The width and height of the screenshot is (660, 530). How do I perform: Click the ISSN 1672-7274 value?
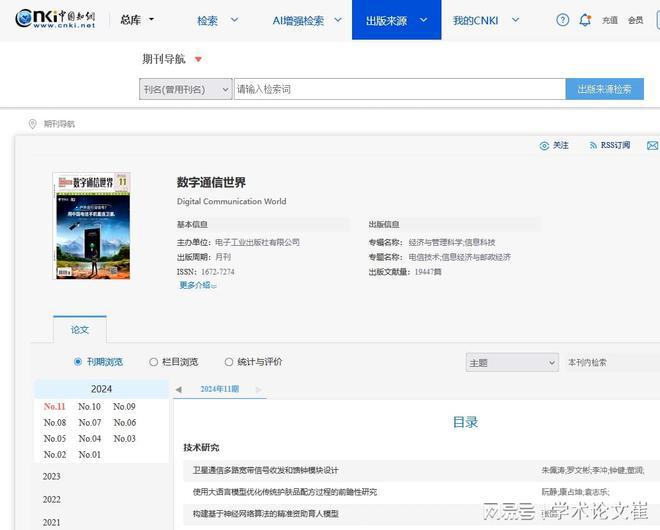[x=218, y=272]
